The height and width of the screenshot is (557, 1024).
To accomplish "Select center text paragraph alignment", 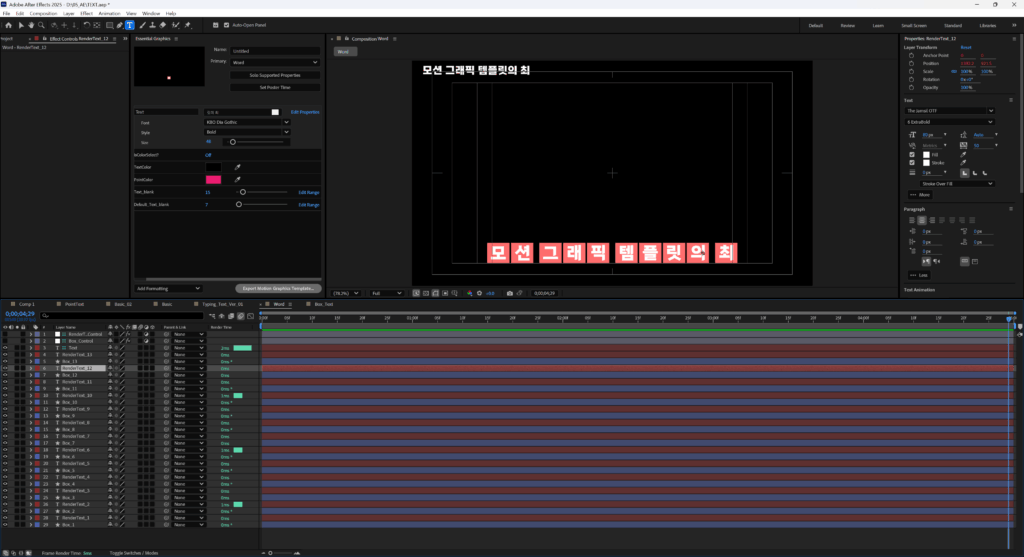I will 922,220.
